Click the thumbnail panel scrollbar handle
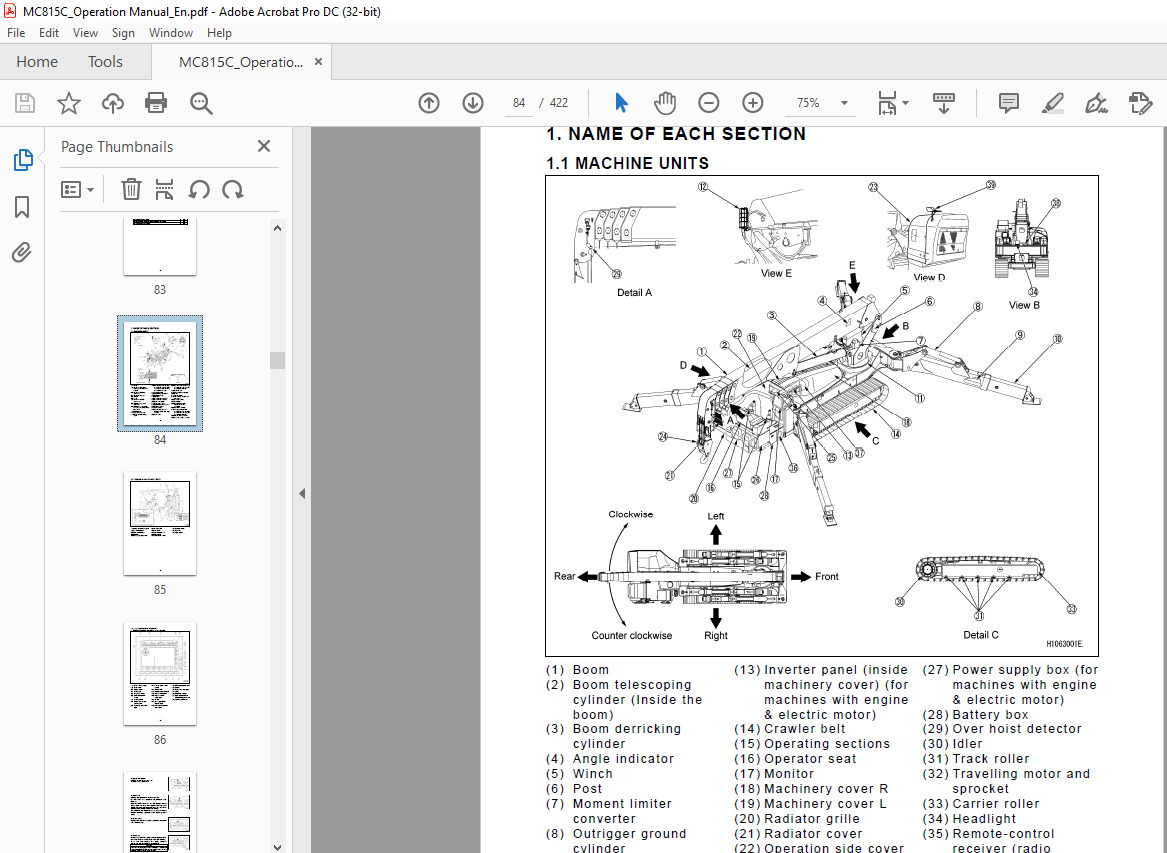The height and width of the screenshot is (853, 1167). 277,360
